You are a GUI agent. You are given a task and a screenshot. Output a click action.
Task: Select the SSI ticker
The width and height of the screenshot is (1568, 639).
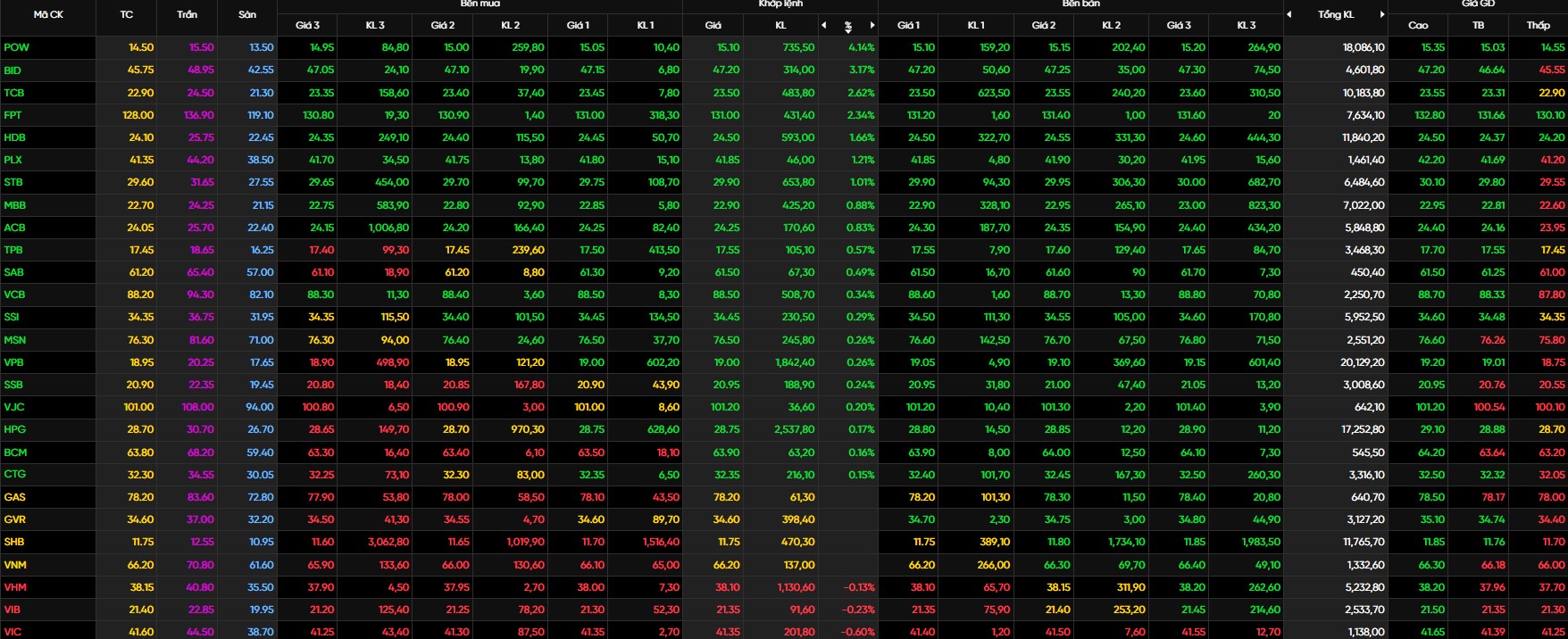coord(12,317)
